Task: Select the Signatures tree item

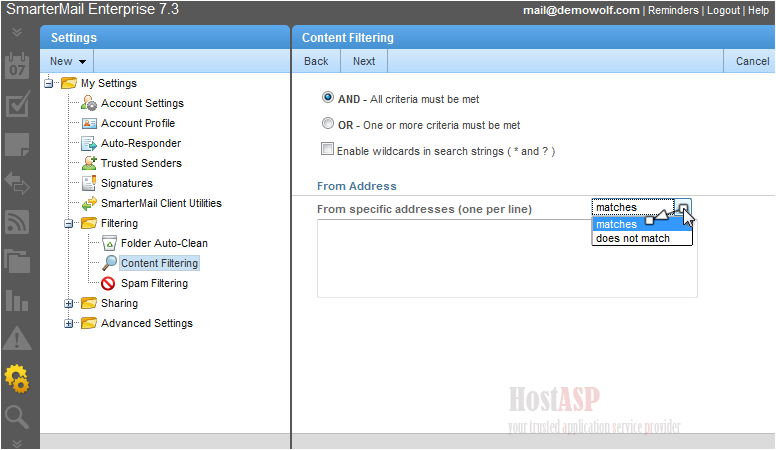Action: [127, 183]
